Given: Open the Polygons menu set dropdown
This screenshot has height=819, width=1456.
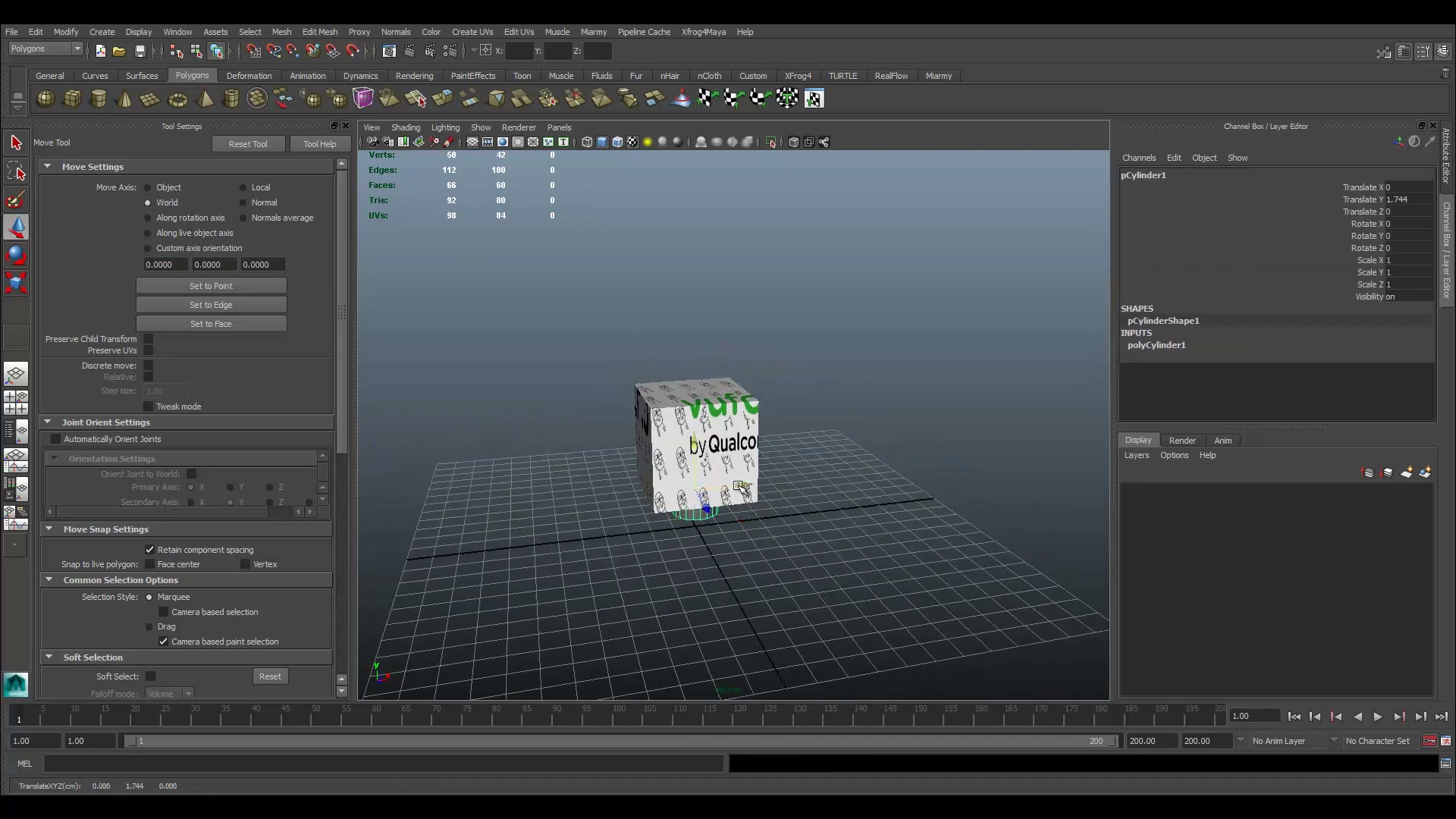Looking at the screenshot, I should pyautogui.click(x=45, y=49).
